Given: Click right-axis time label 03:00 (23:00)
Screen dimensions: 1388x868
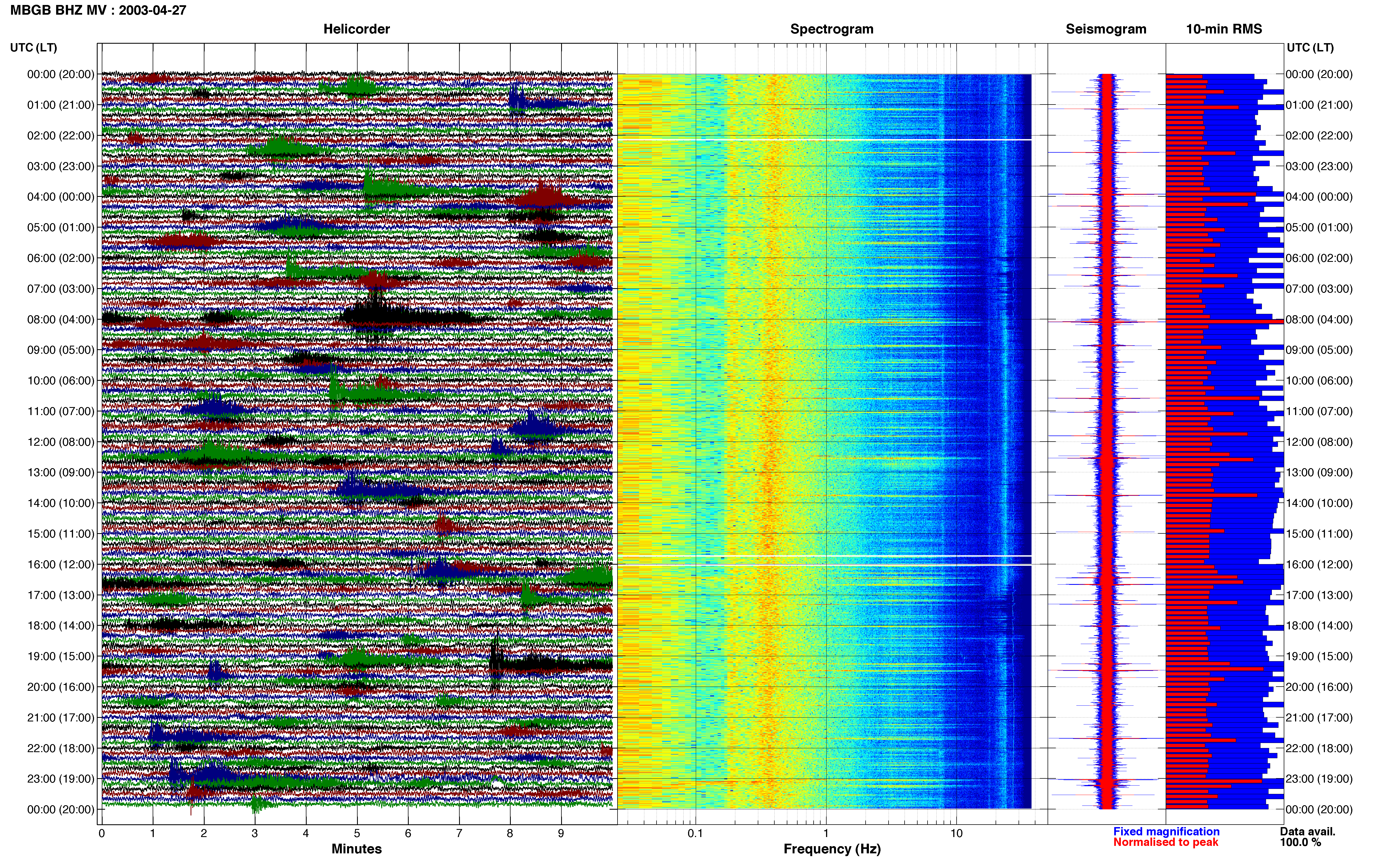Looking at the screenshot, I should point(1319,166).
